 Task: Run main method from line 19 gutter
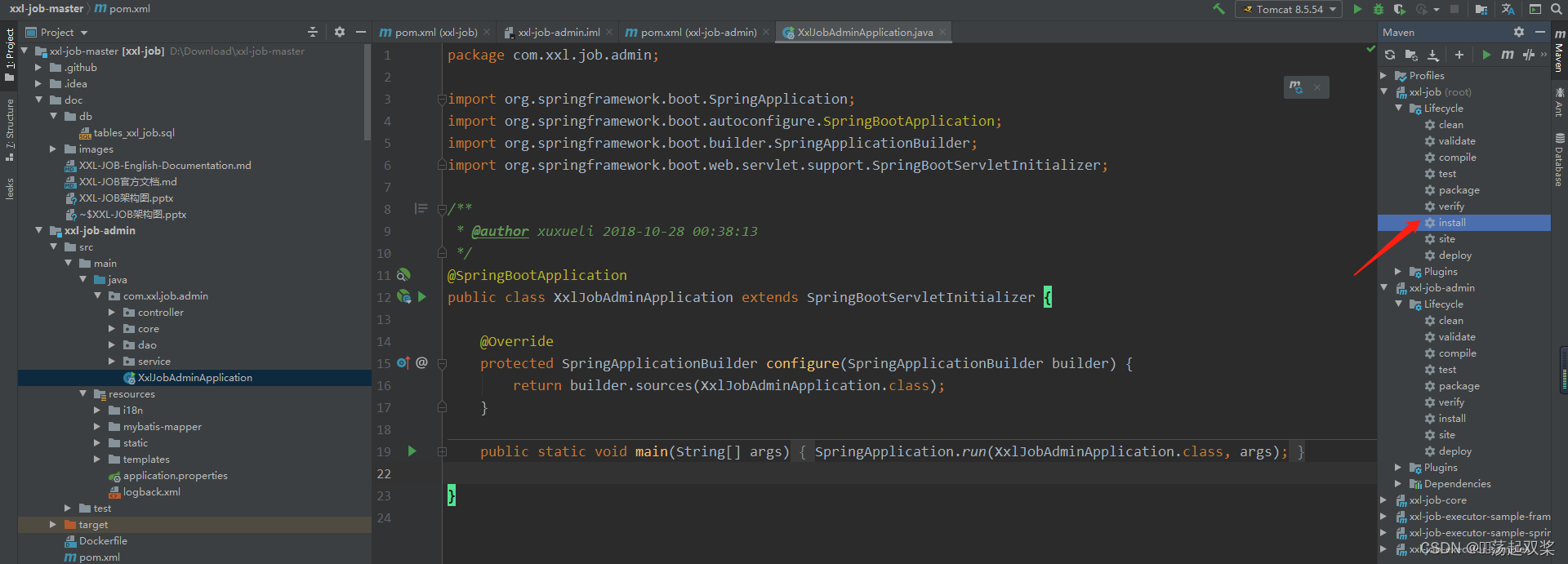point(412,451)
